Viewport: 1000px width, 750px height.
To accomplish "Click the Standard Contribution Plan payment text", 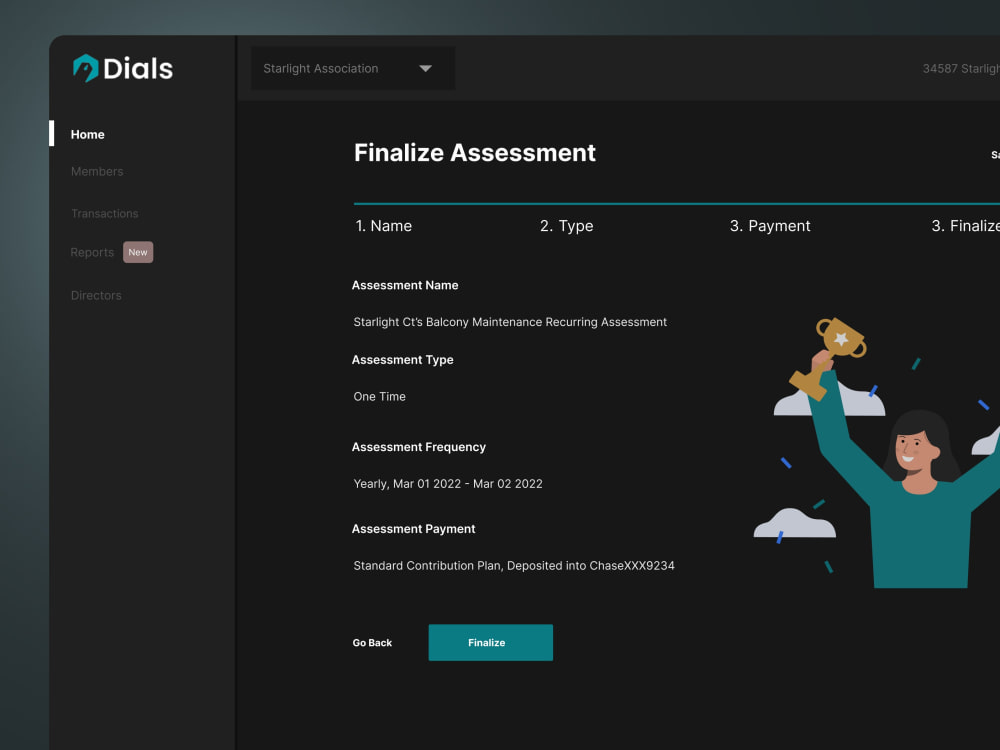I will (x=514, y=566).
